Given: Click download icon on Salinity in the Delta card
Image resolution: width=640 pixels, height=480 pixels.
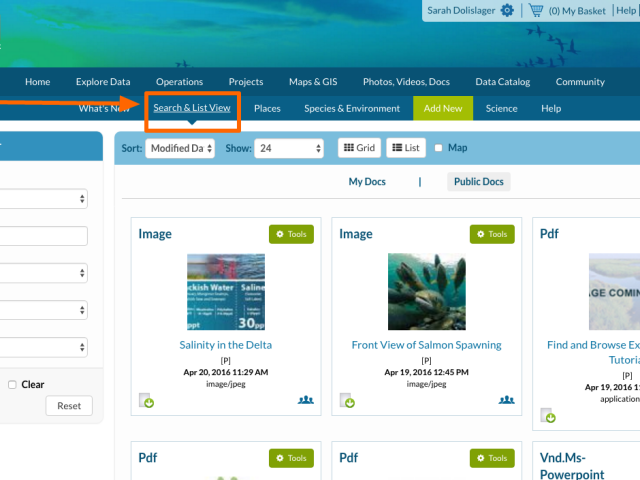Looking at the screenshot, I should [x=146, y=400].
